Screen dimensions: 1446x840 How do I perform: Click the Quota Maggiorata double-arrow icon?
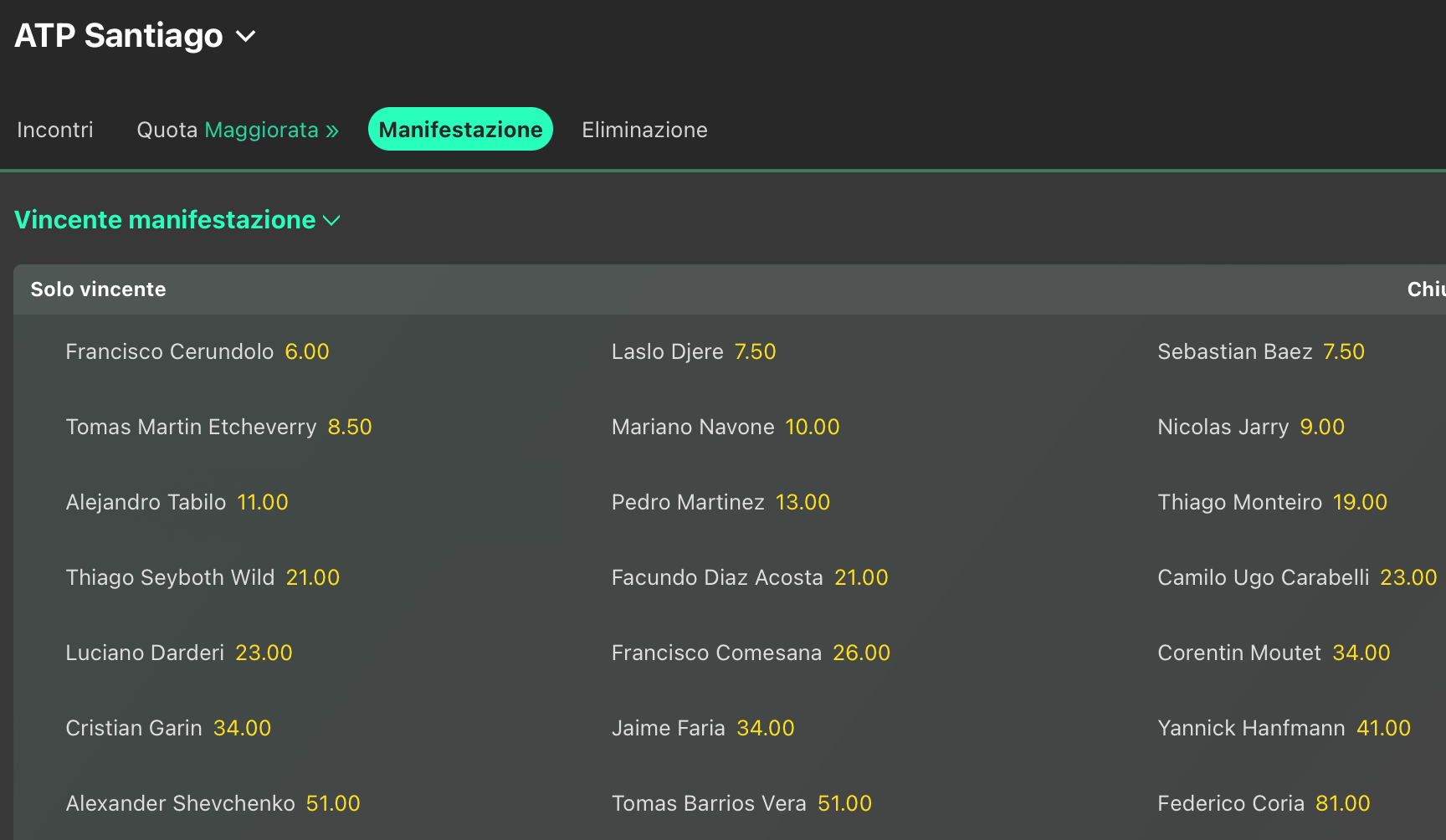(x=332, y=131)
